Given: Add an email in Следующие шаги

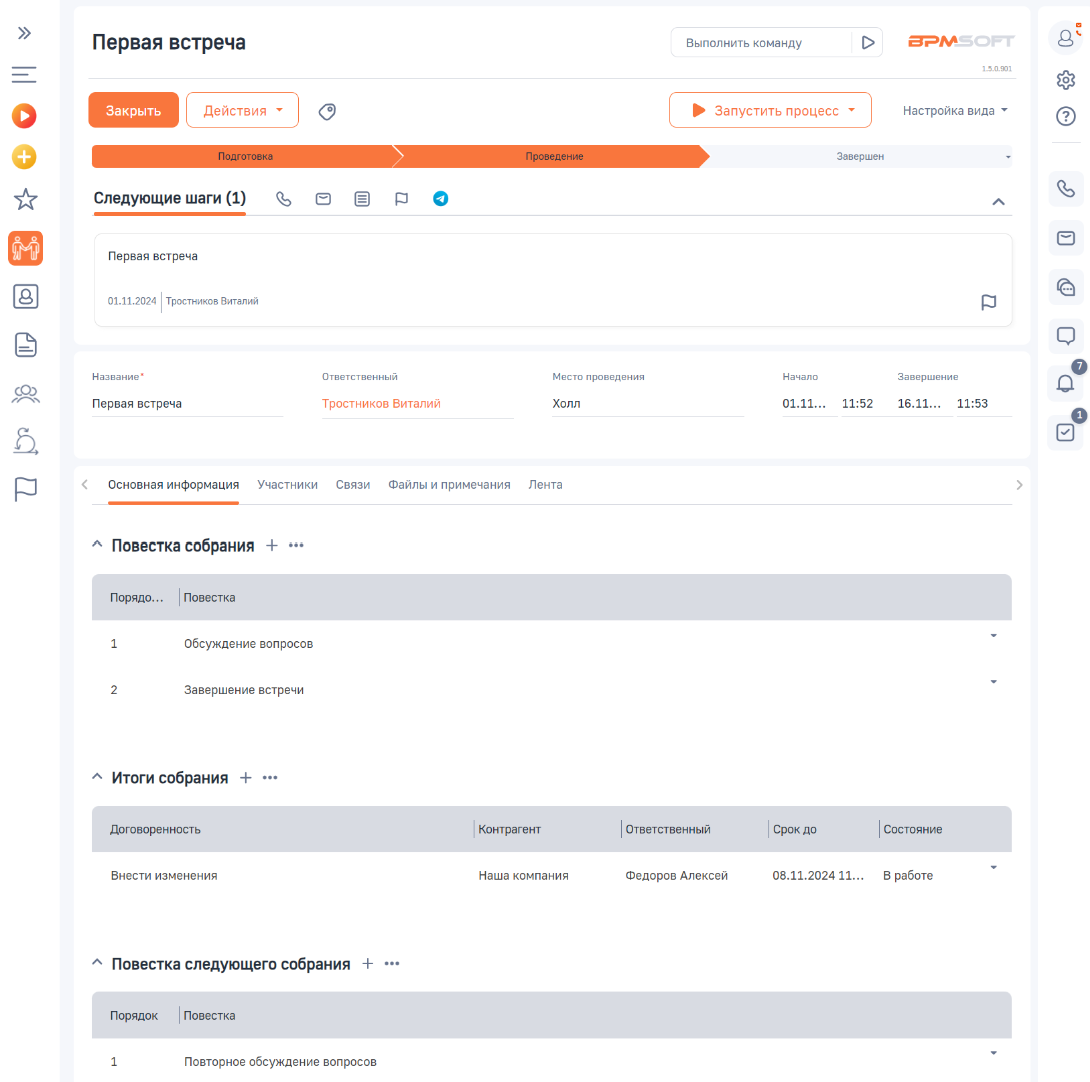Looking at the screenshot, I should point(323,199).
